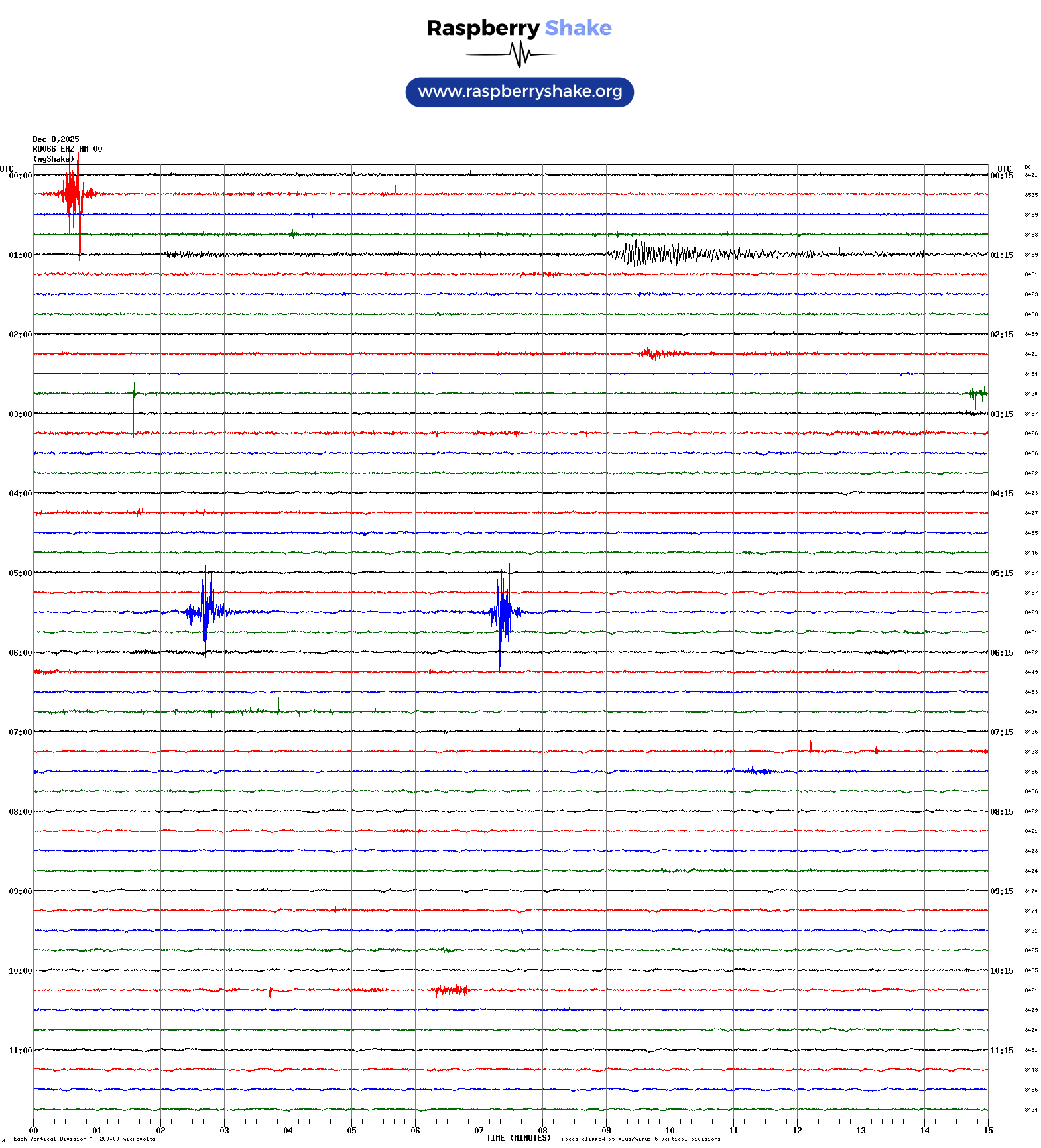Click the 8535 DC offset value
1041x1148 pixels.
[x=1030, y=195]
